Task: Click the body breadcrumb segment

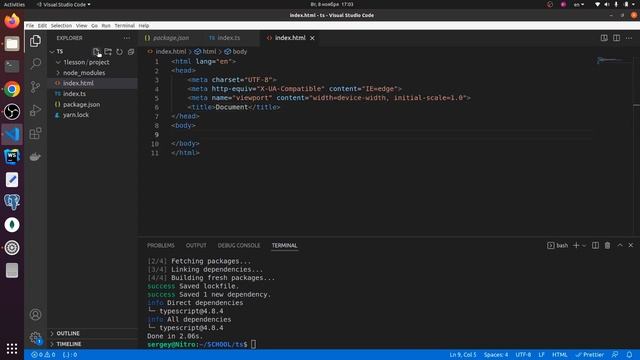Action: pyautogui.click(x=236, y=52)
